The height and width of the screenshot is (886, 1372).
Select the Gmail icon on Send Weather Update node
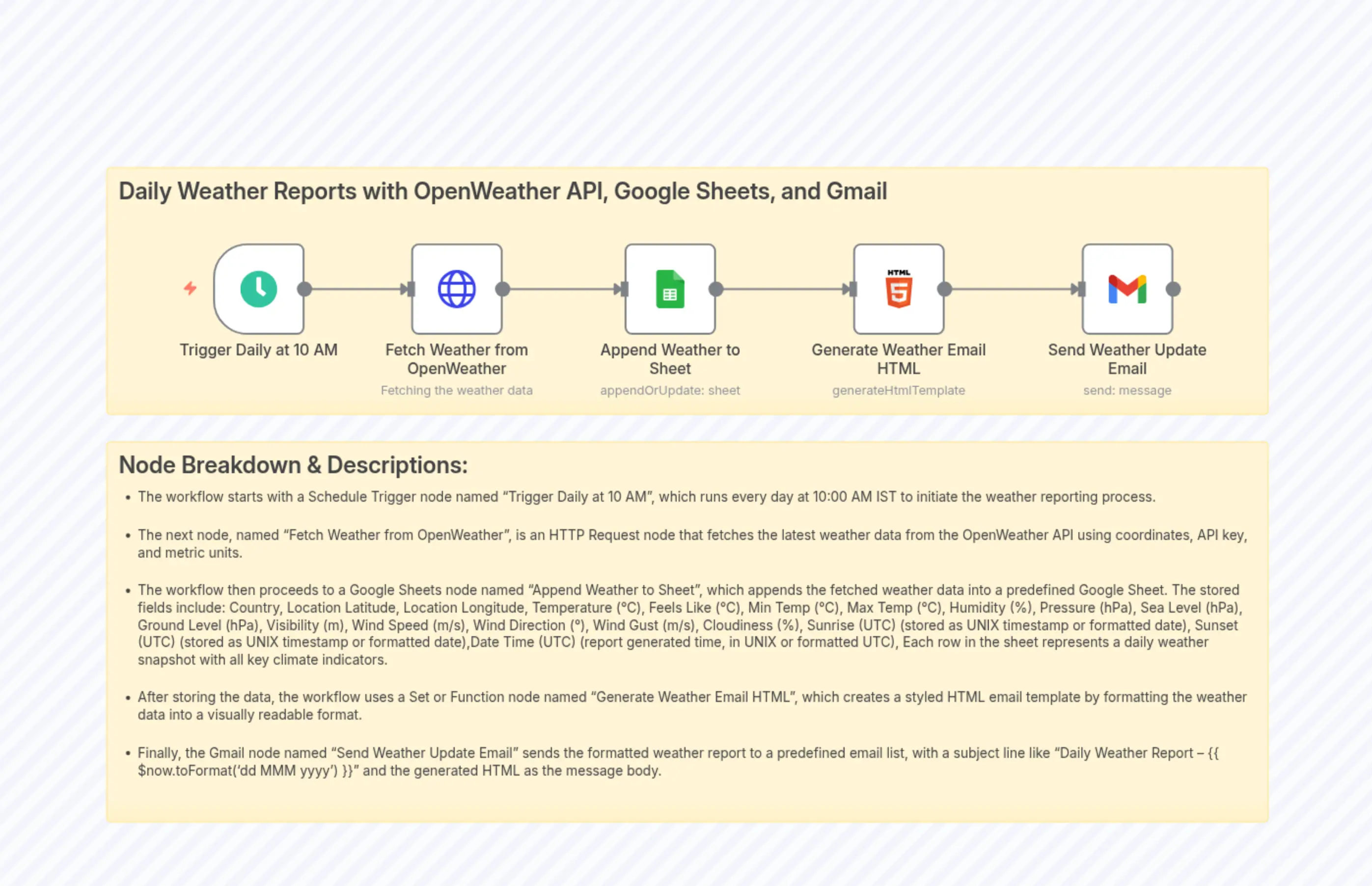pyautogui.click(x=1127, y=289)
